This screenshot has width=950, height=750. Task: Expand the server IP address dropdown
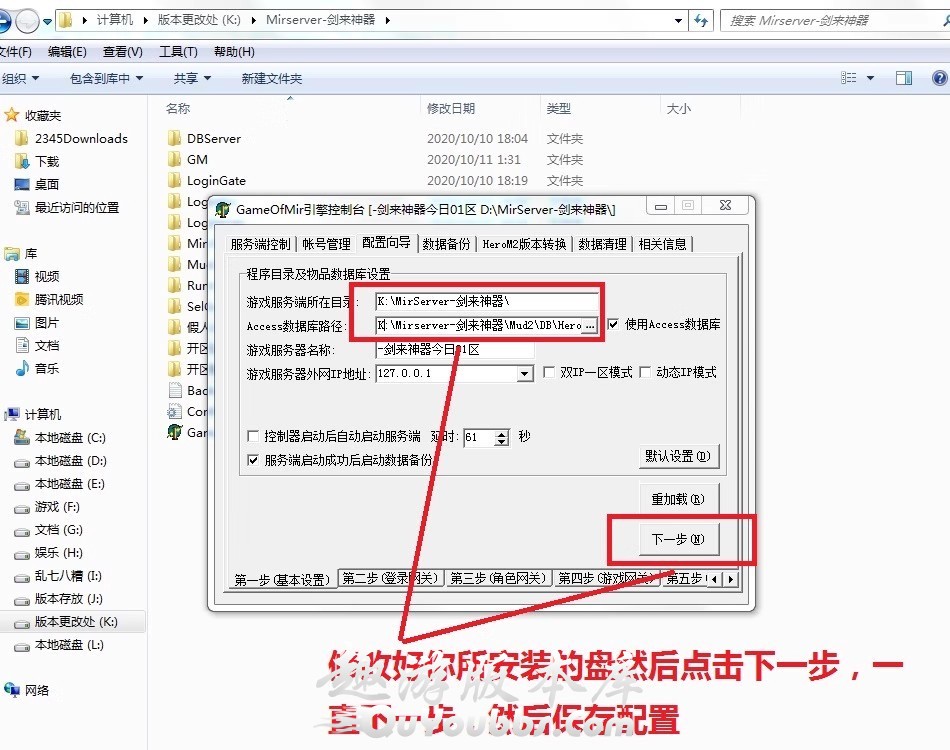524,374
